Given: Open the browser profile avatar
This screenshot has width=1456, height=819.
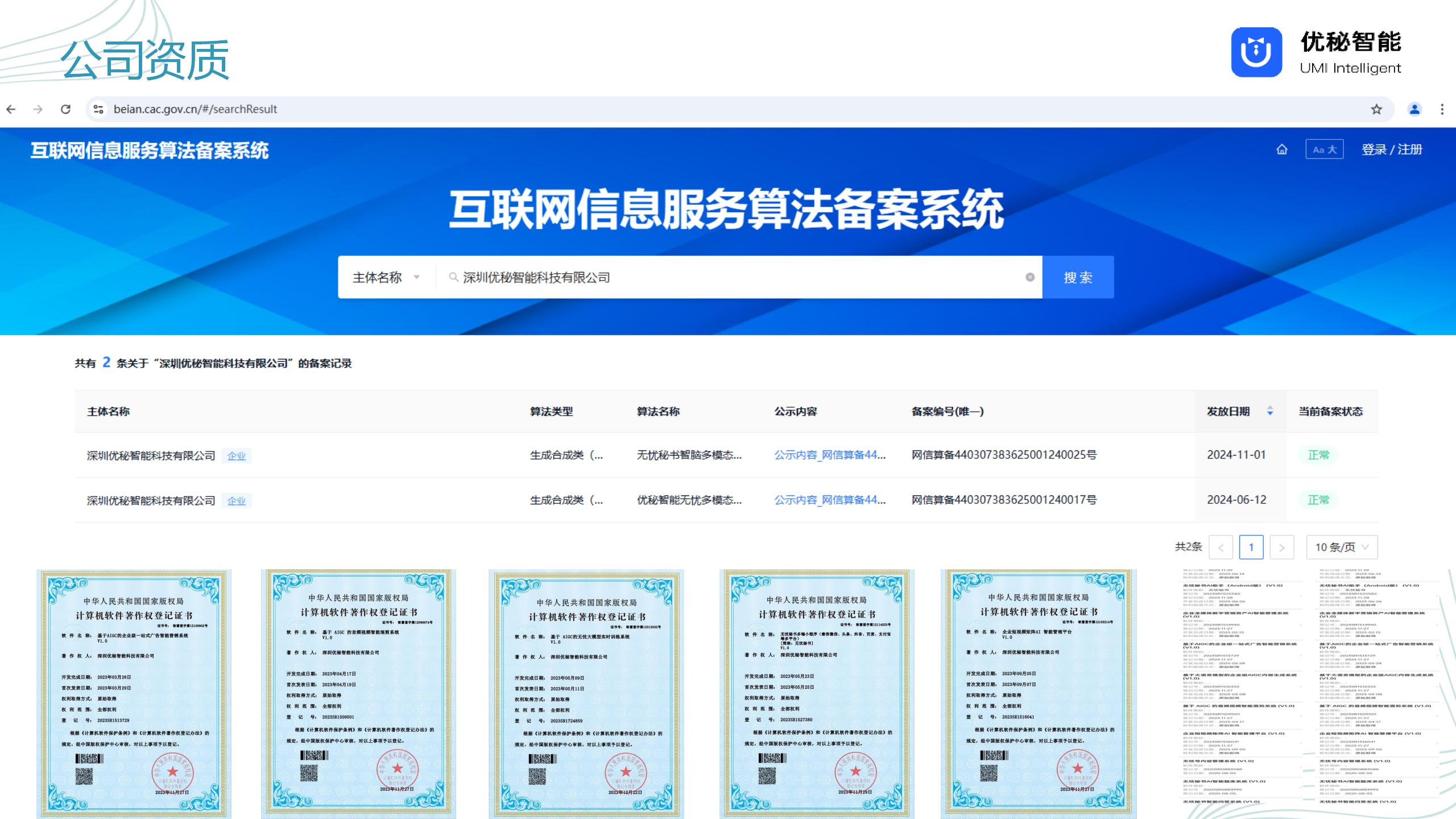Looking at the screenshot, I should coord(1414,109).
